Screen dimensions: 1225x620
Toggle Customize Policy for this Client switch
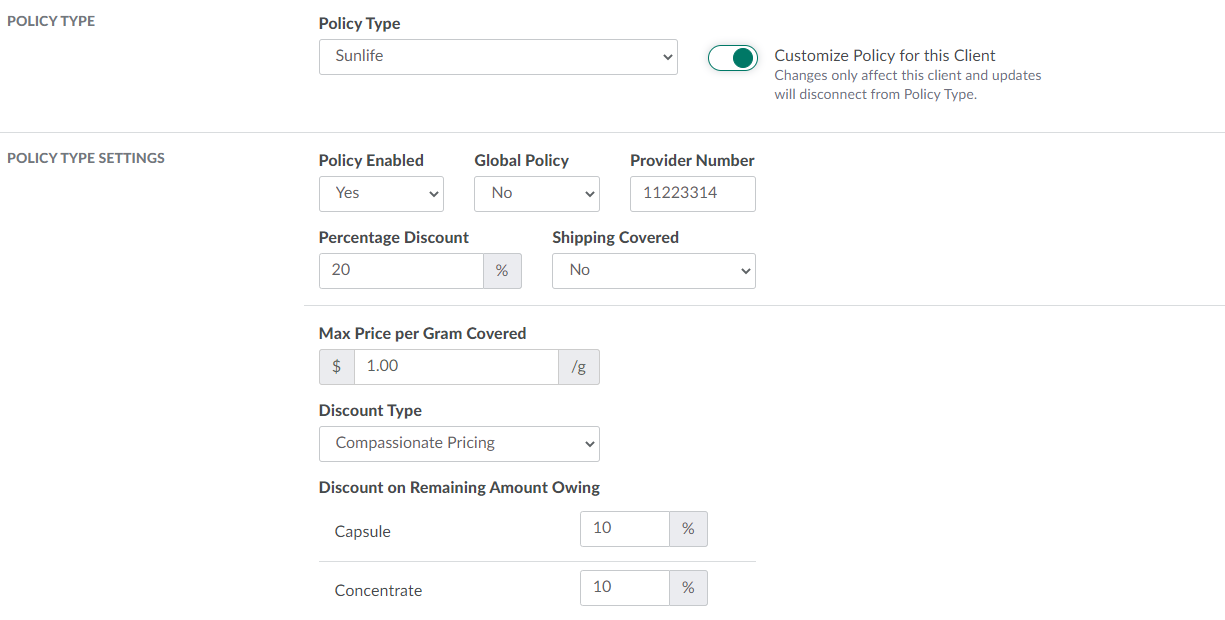pos(732,58)
